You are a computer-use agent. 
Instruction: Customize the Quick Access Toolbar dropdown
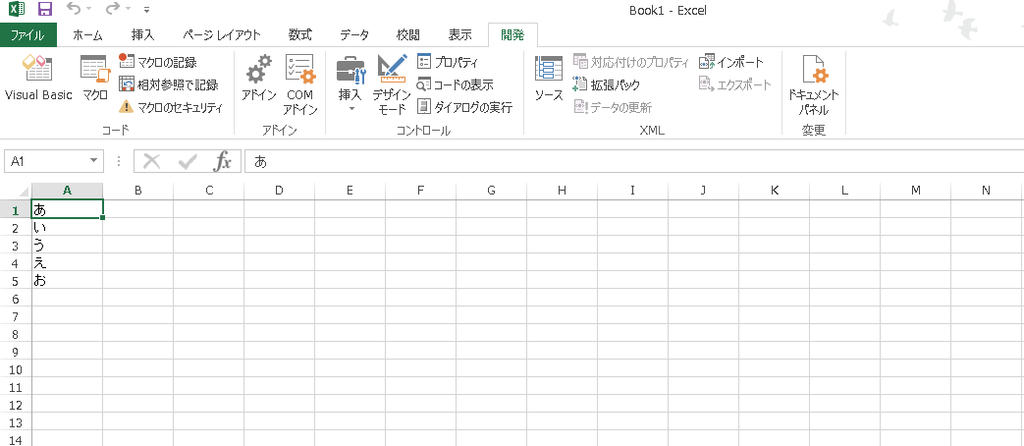[x=146, y=10]
